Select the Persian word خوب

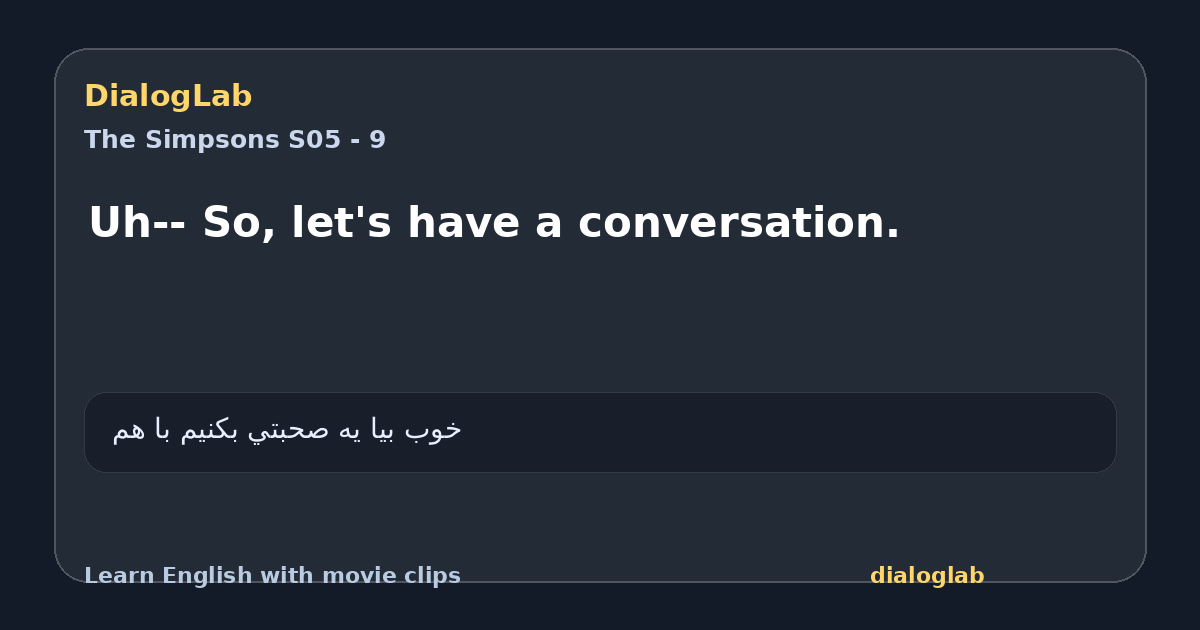tap(433, 430)
